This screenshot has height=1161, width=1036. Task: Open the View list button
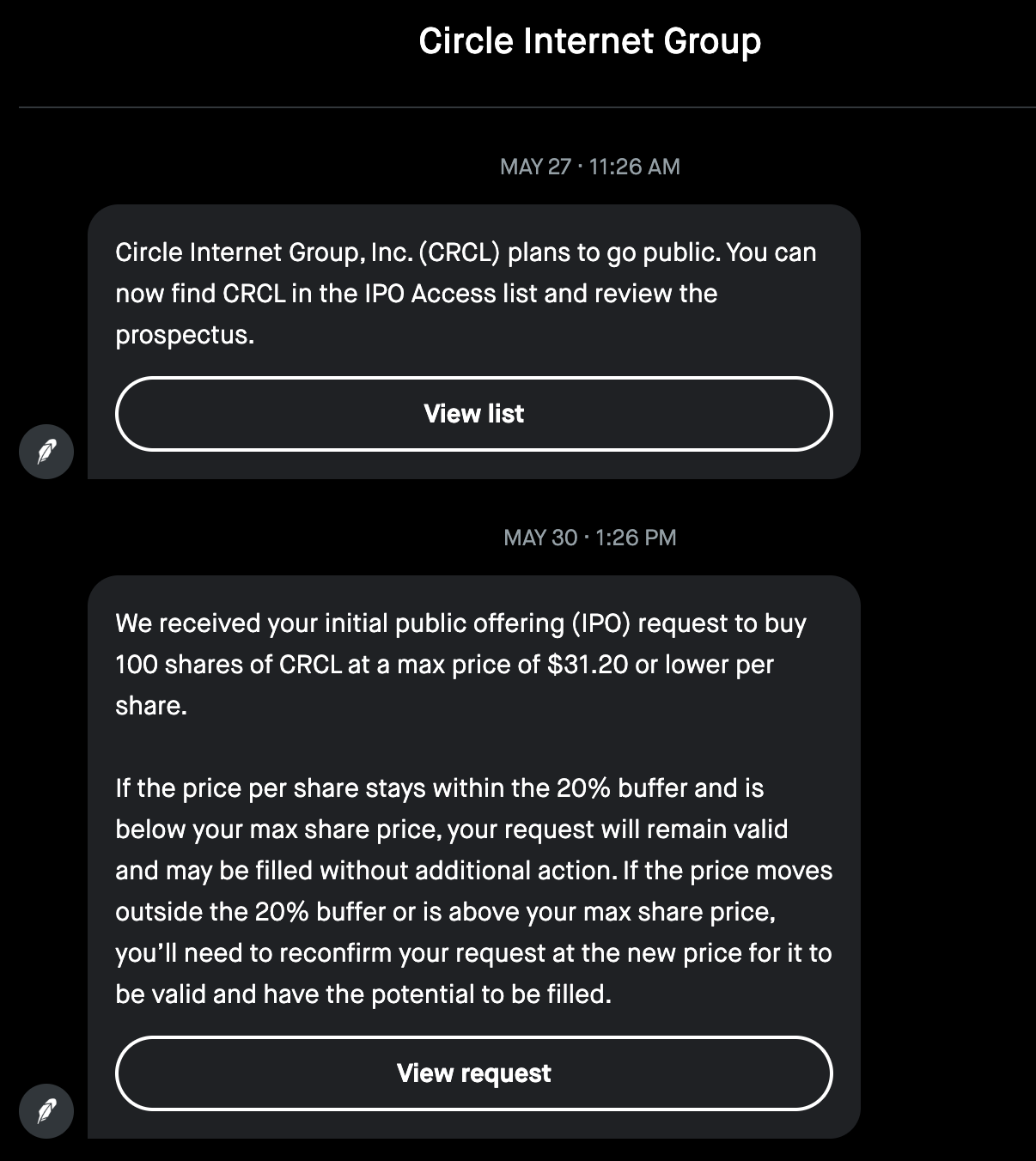pyautogui.click(x=473, y=414)
